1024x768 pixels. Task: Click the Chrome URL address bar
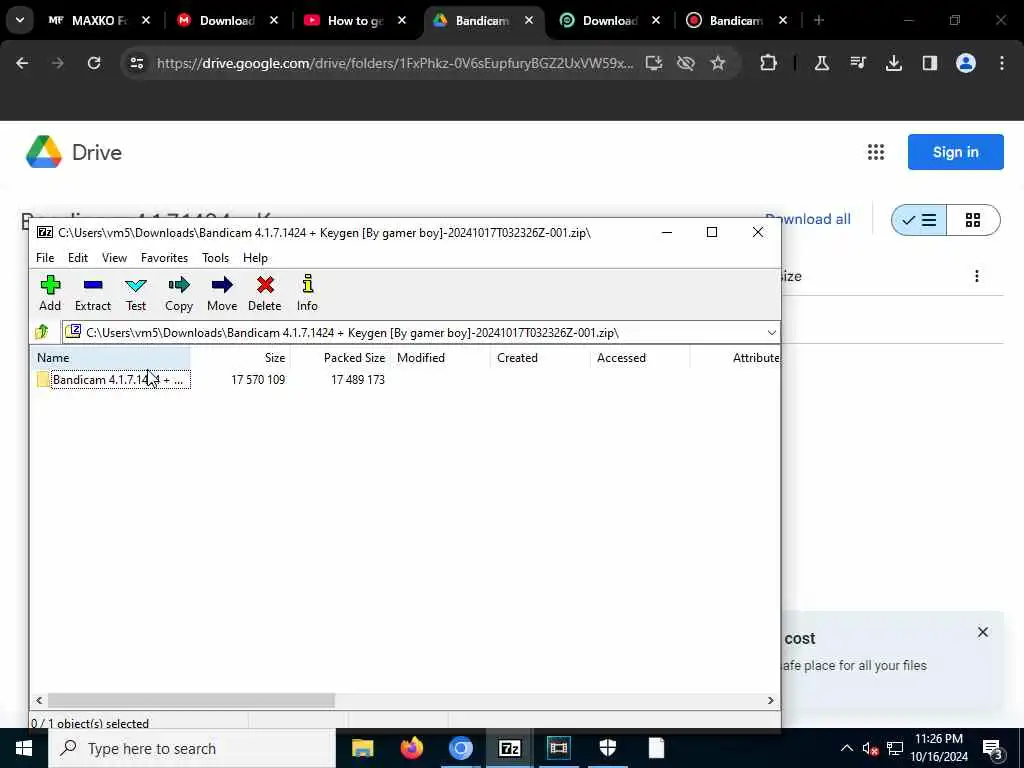click(x=395, y=63)
